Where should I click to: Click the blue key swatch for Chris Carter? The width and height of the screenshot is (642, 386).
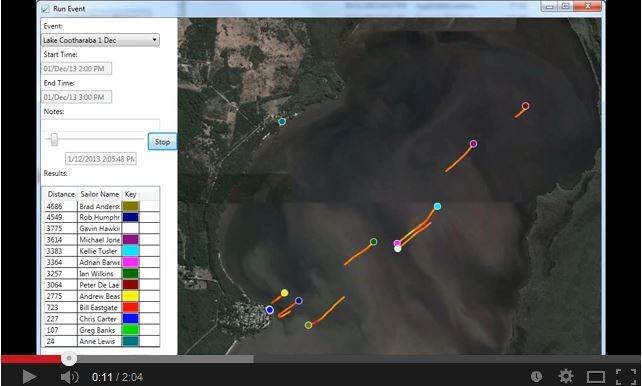tap(131, 318)
